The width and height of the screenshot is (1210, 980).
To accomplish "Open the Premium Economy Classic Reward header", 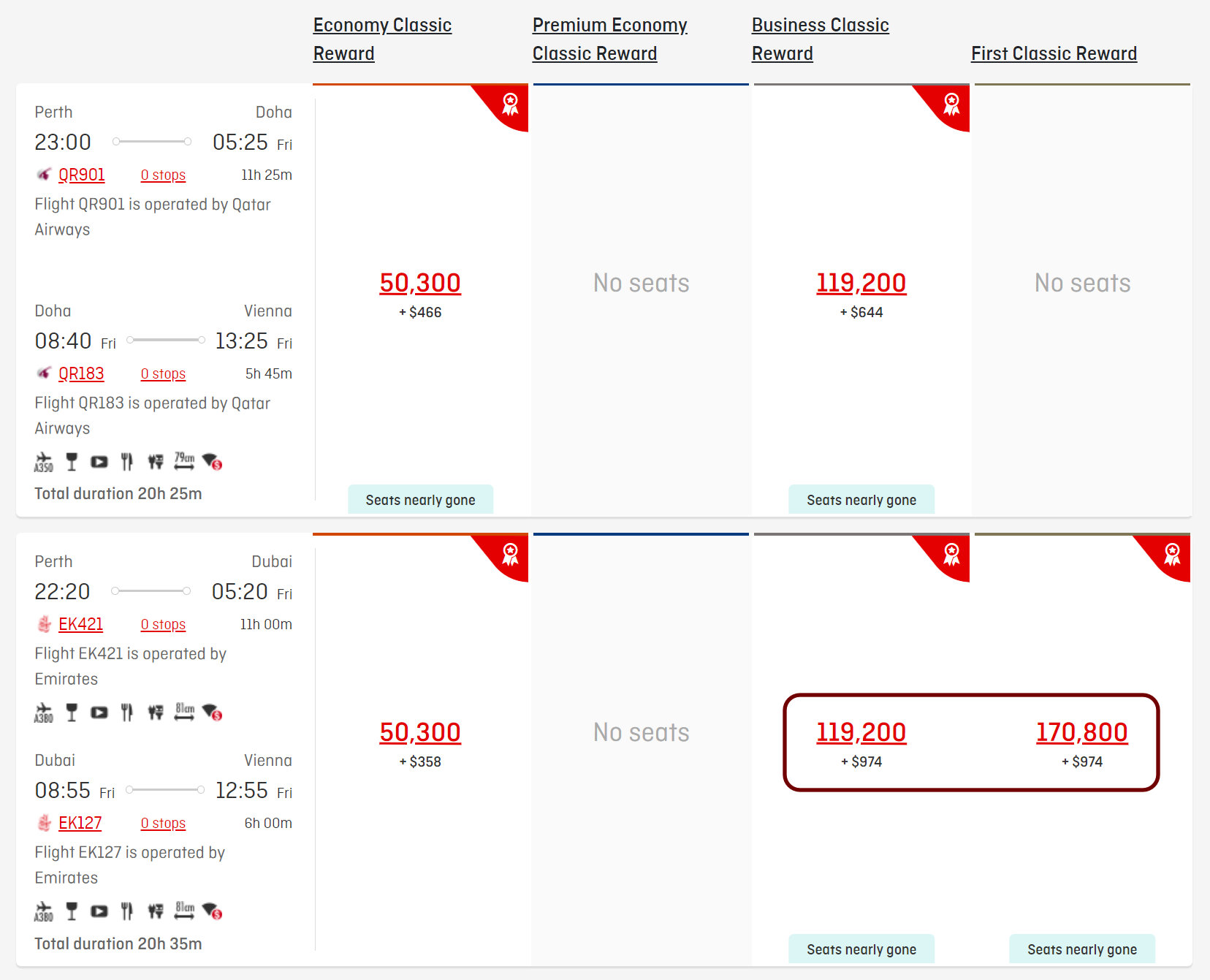I will [x=610, y=39].
